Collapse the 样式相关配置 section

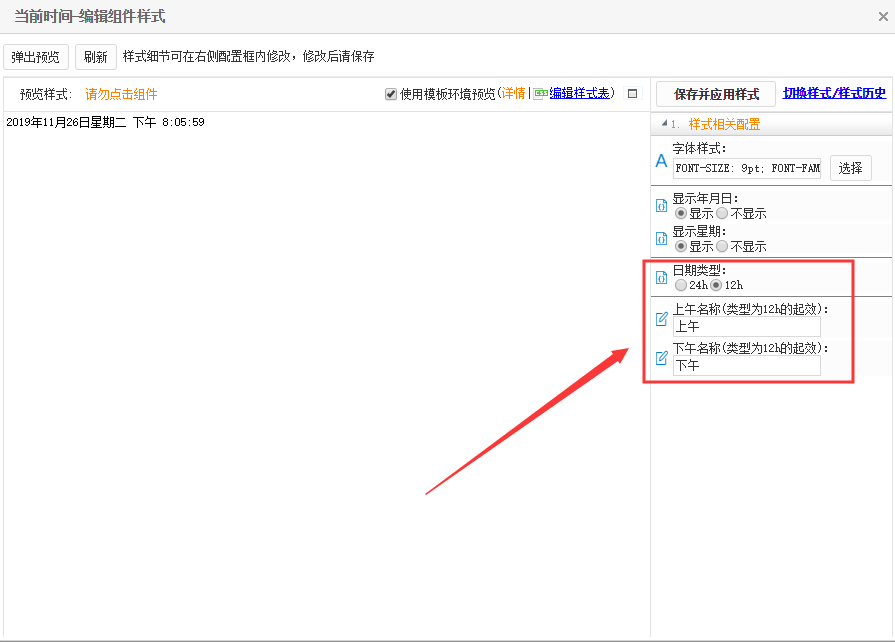click(664, 125)
